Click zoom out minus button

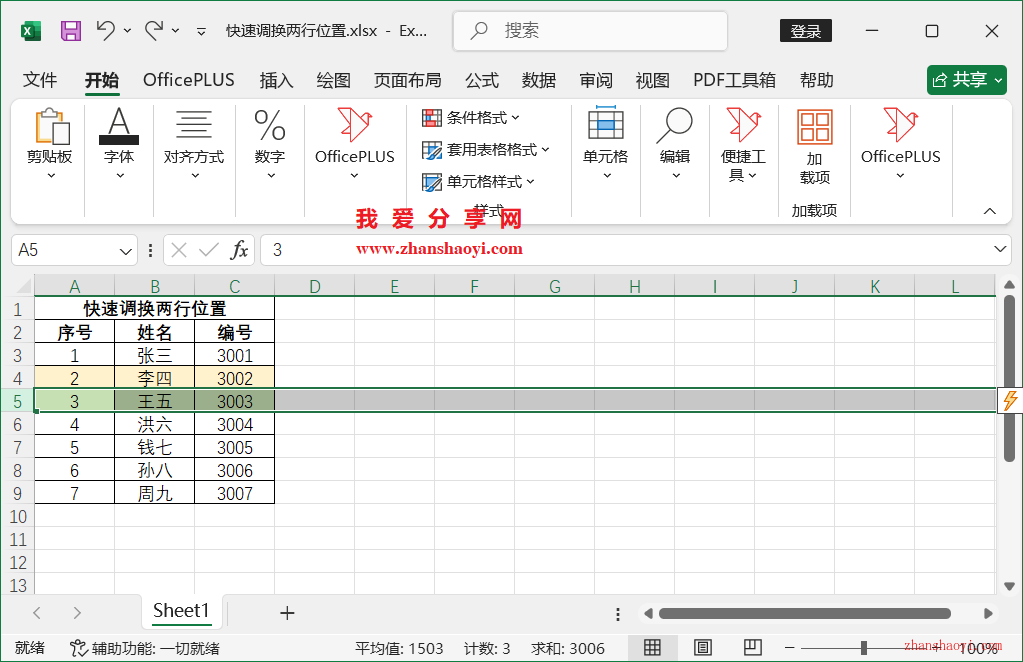[789, 648]
